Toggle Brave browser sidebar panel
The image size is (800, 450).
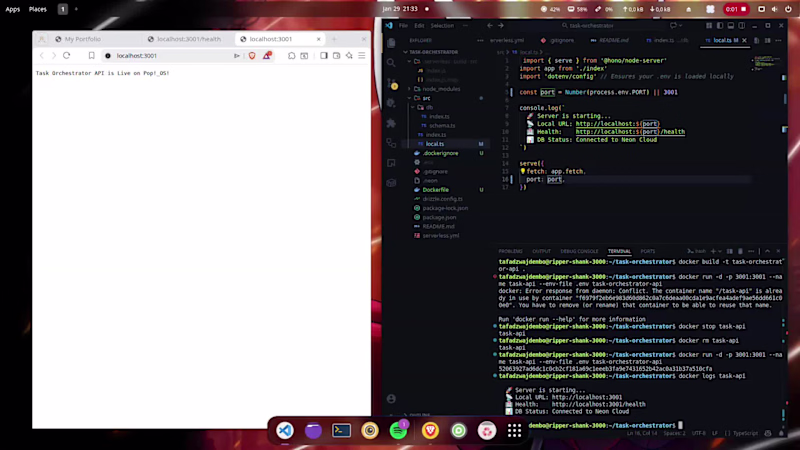pos(323,56)
